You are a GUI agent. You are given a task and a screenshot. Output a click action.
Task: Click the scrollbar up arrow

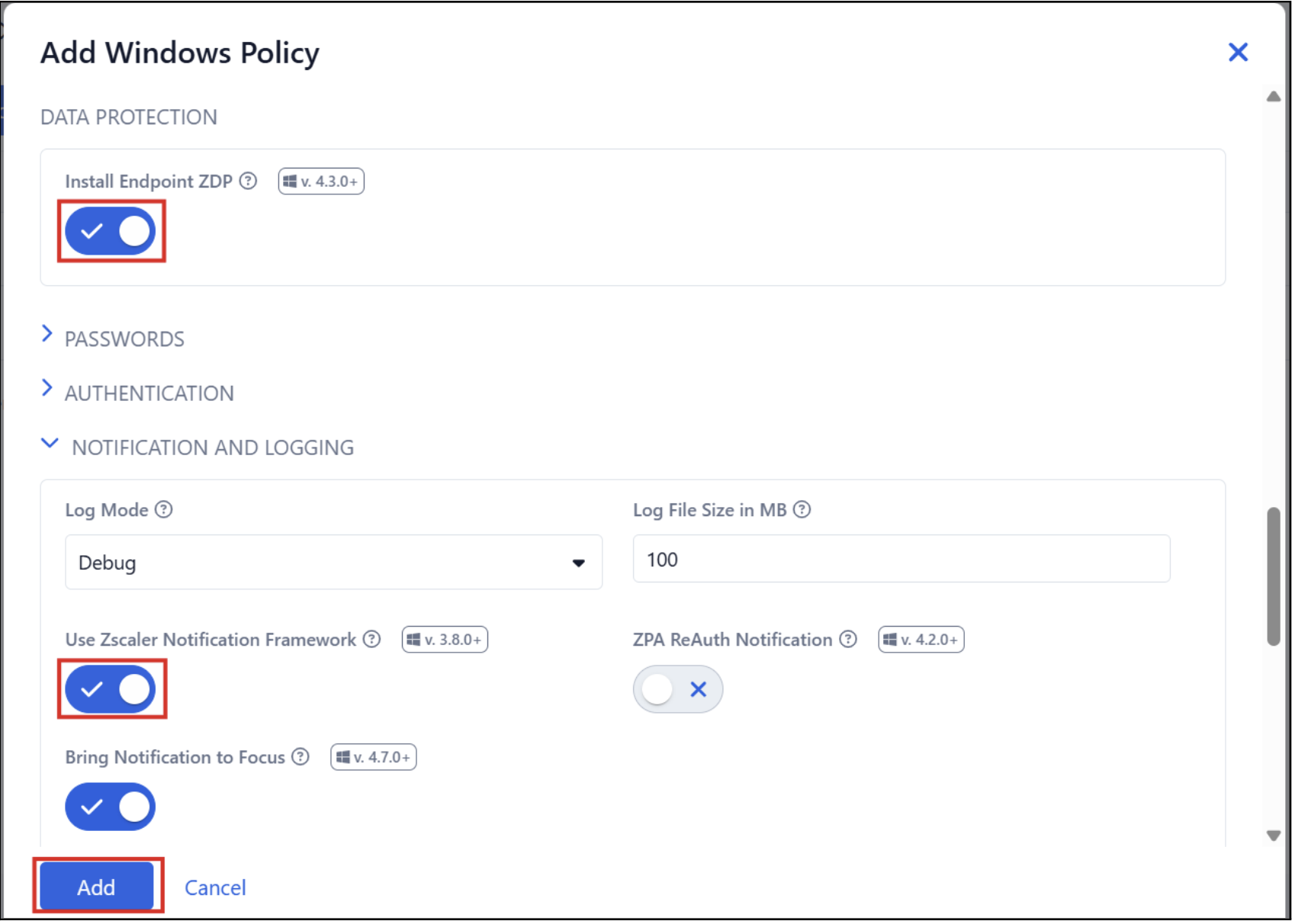(1273, 96)
